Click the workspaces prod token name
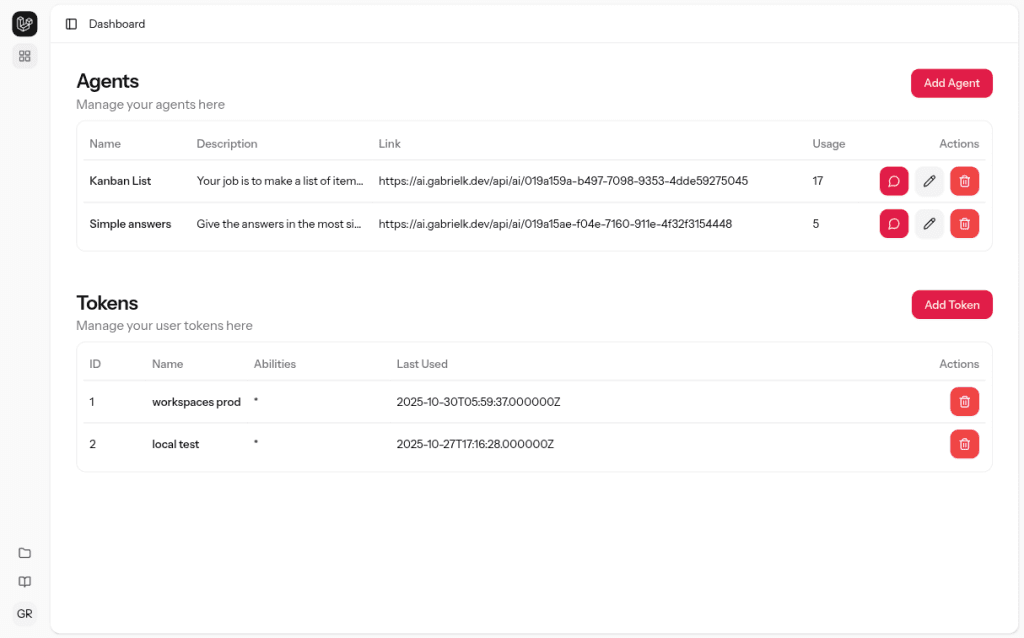Screen dimensions: 1024x638 coord(196,402)
